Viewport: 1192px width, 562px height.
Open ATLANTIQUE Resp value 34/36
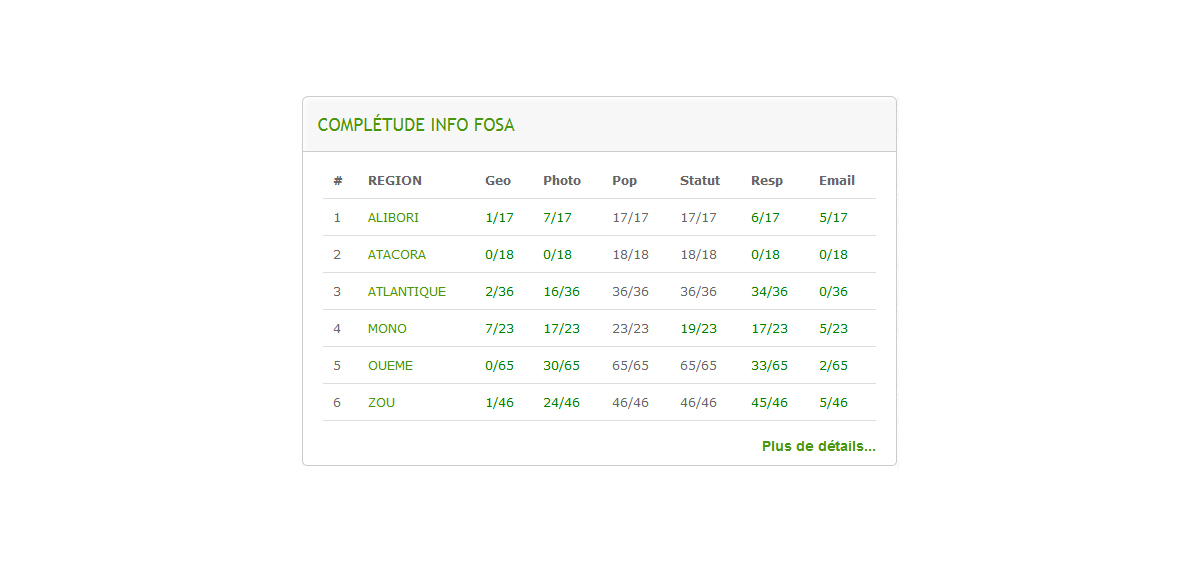pos(769,291)
